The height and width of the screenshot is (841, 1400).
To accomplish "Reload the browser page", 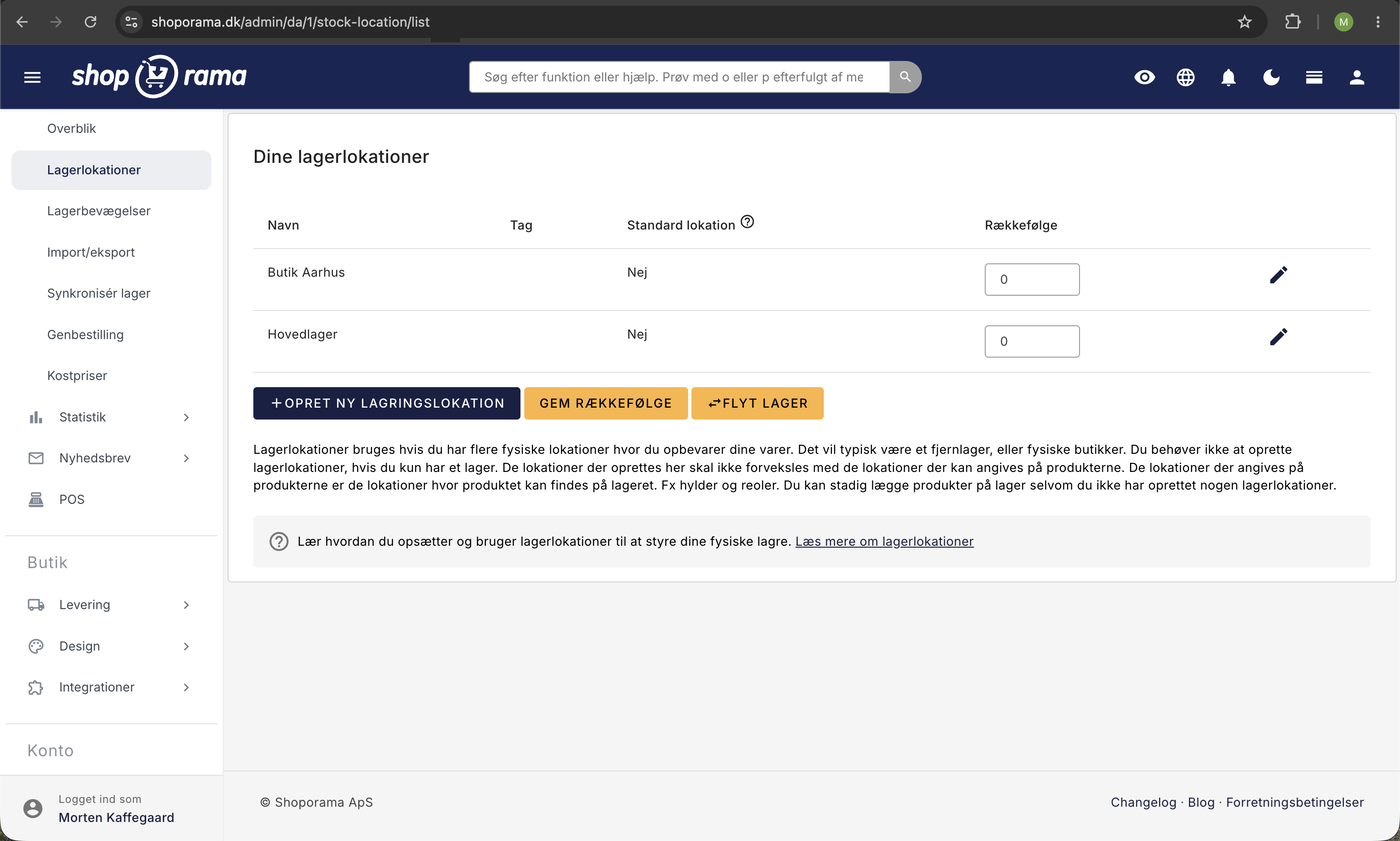I will [90, 21].
